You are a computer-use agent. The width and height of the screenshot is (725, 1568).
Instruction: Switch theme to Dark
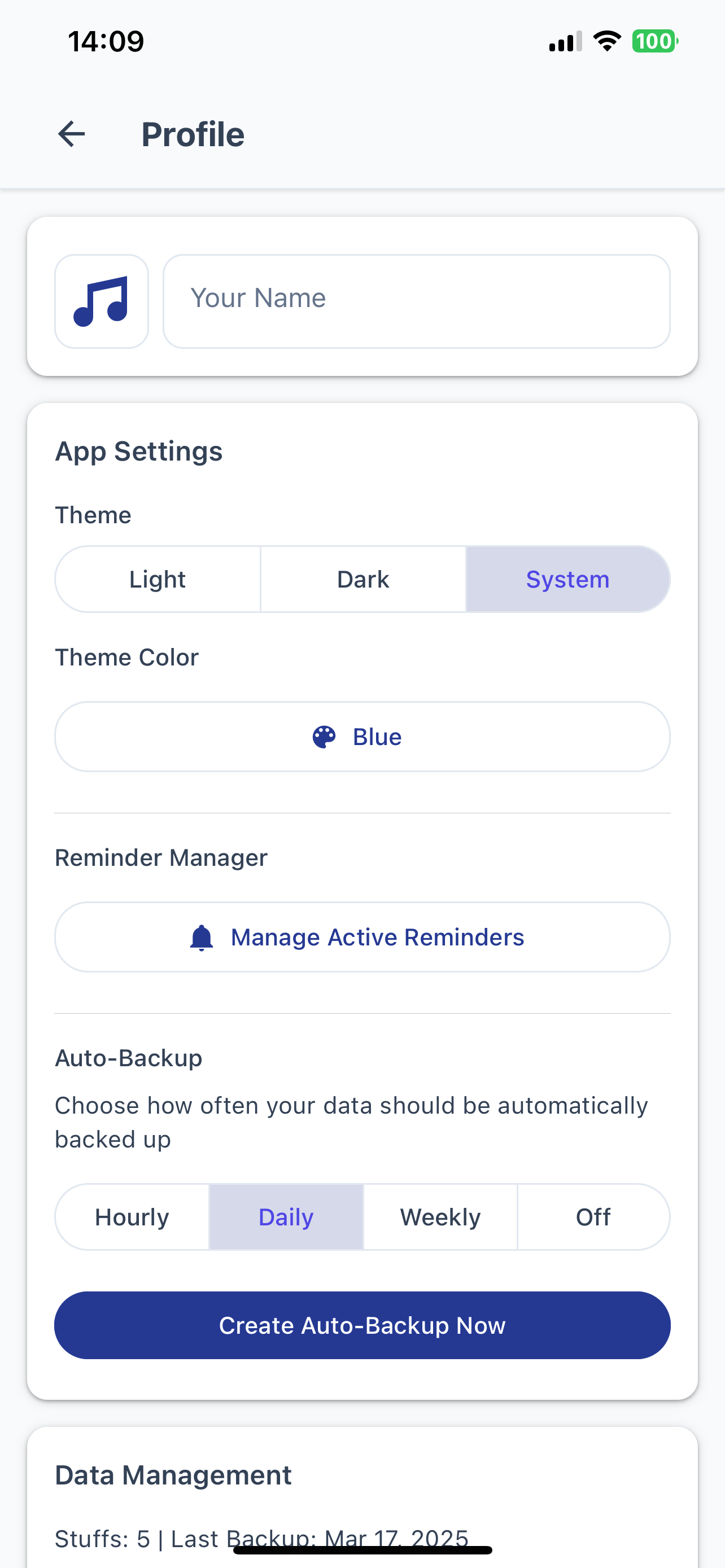[x=363, y=579]
